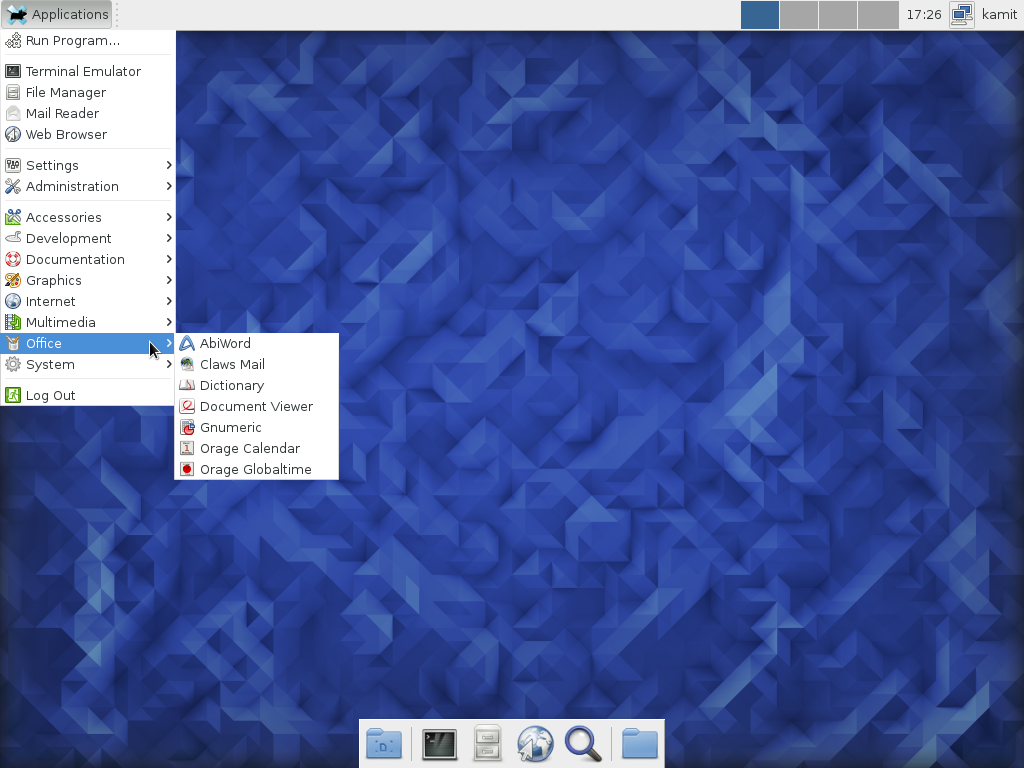This screenshot has width=1024, height=768.
Task: Choose Log Out from the Applications menu
Action: point(50,395)
